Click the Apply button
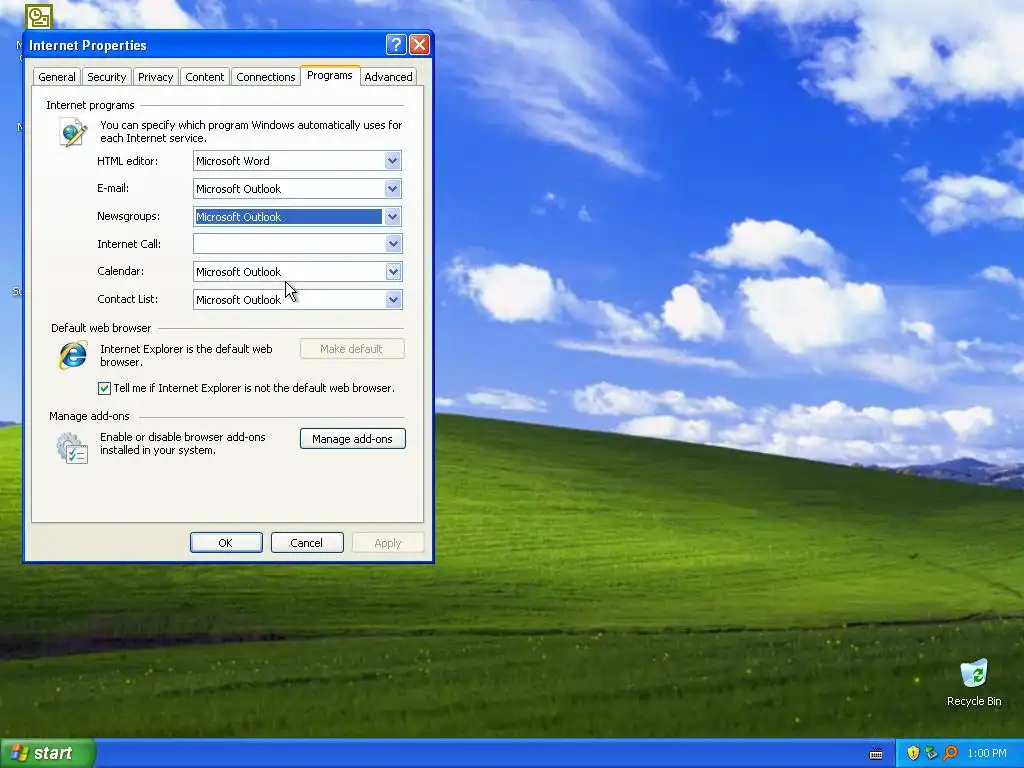The width and height of the screenshot is (1024, 768). pyautogui.click(x=388, y=543)
